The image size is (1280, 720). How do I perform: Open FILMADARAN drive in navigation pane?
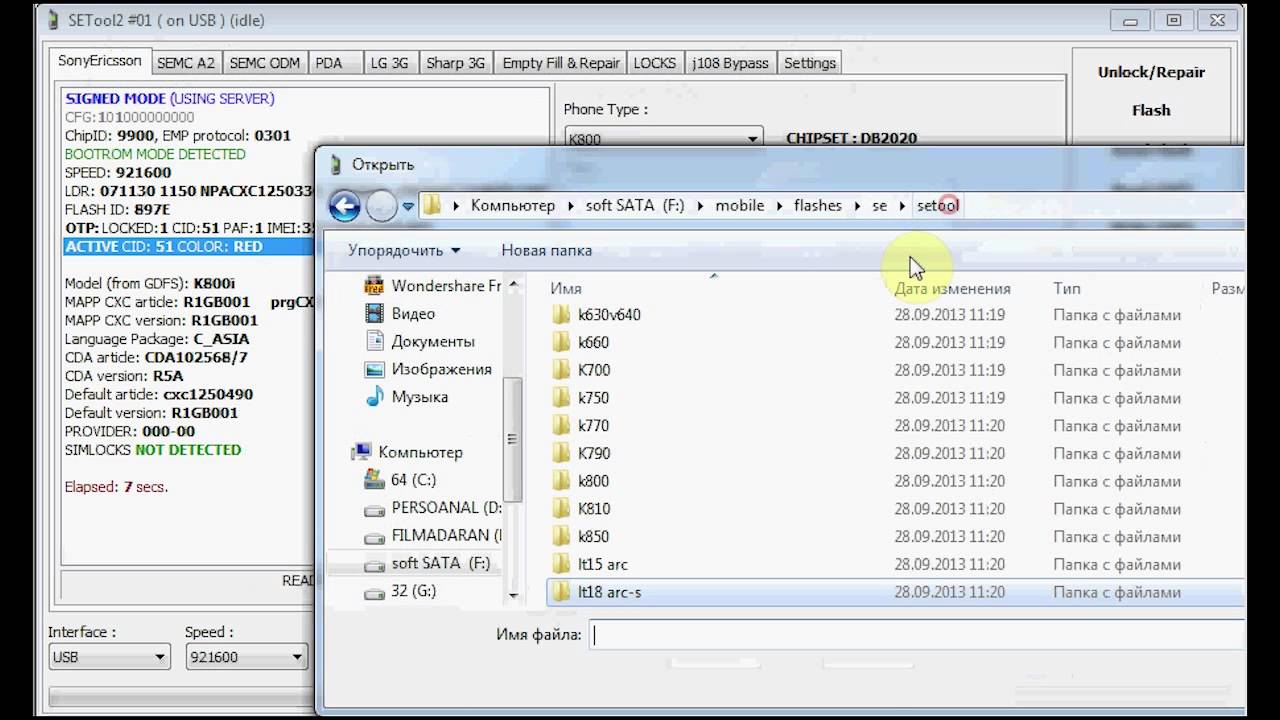pyautogui.click(x=433, y=535)
